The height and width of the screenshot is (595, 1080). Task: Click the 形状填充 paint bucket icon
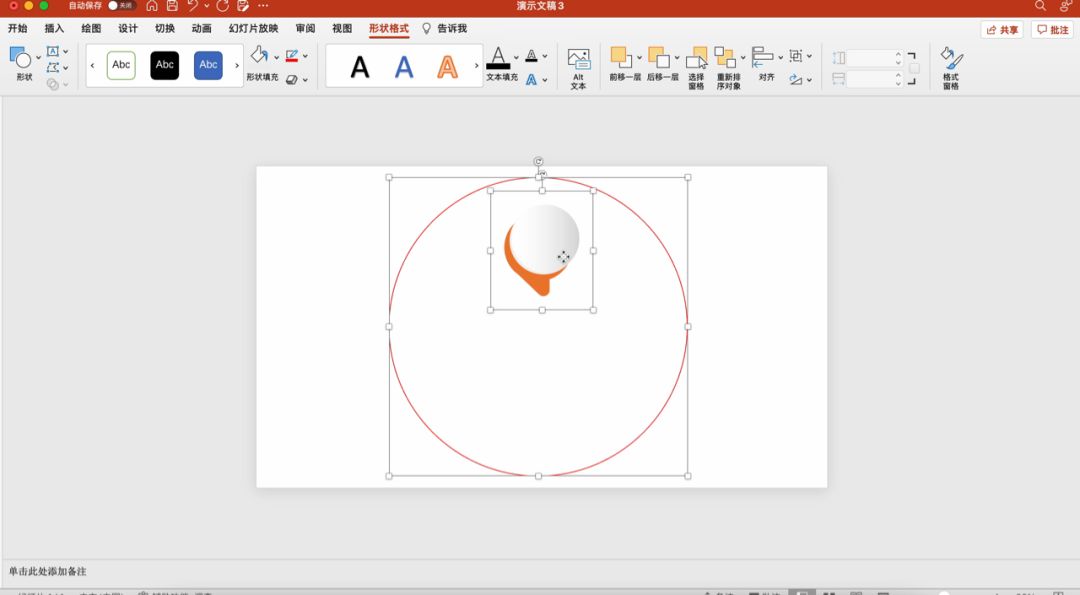coord(260,56)
